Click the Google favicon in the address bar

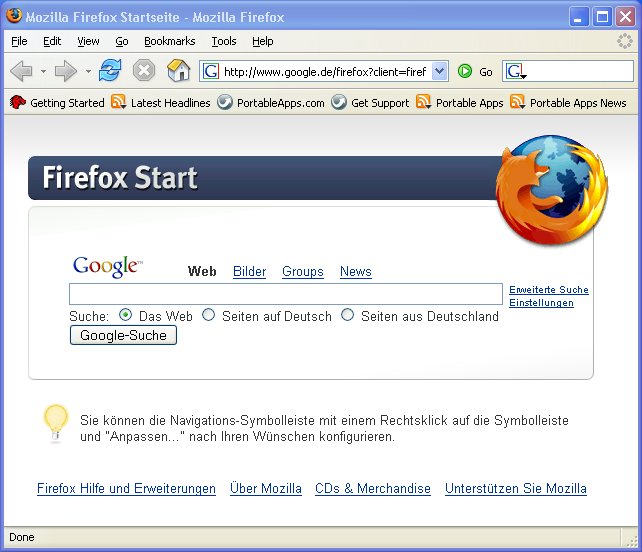click(211, 72)
